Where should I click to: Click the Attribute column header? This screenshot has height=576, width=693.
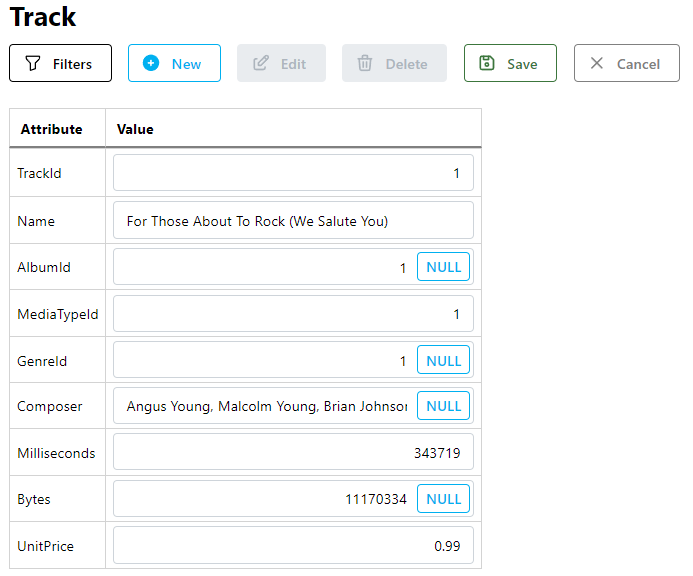51,129
